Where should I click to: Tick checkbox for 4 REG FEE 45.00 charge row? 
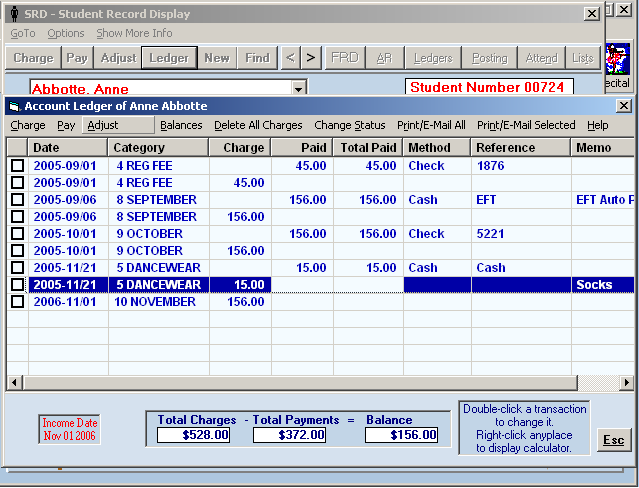pyautogui.click(x=18, y=183)
